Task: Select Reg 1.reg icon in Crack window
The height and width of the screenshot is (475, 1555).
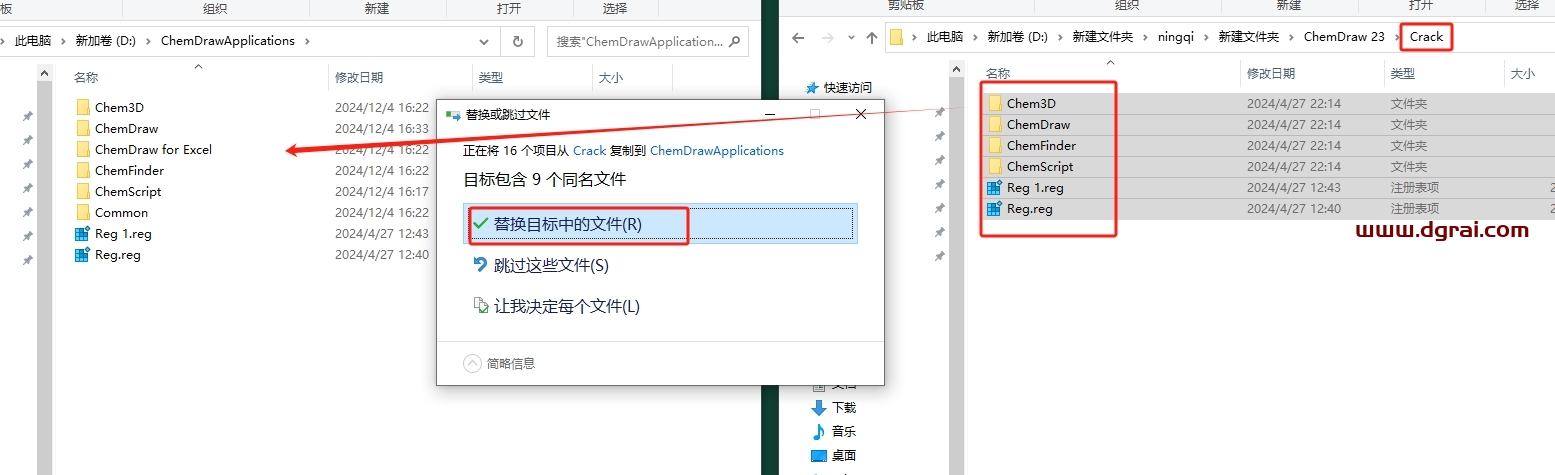Action: 995,187
